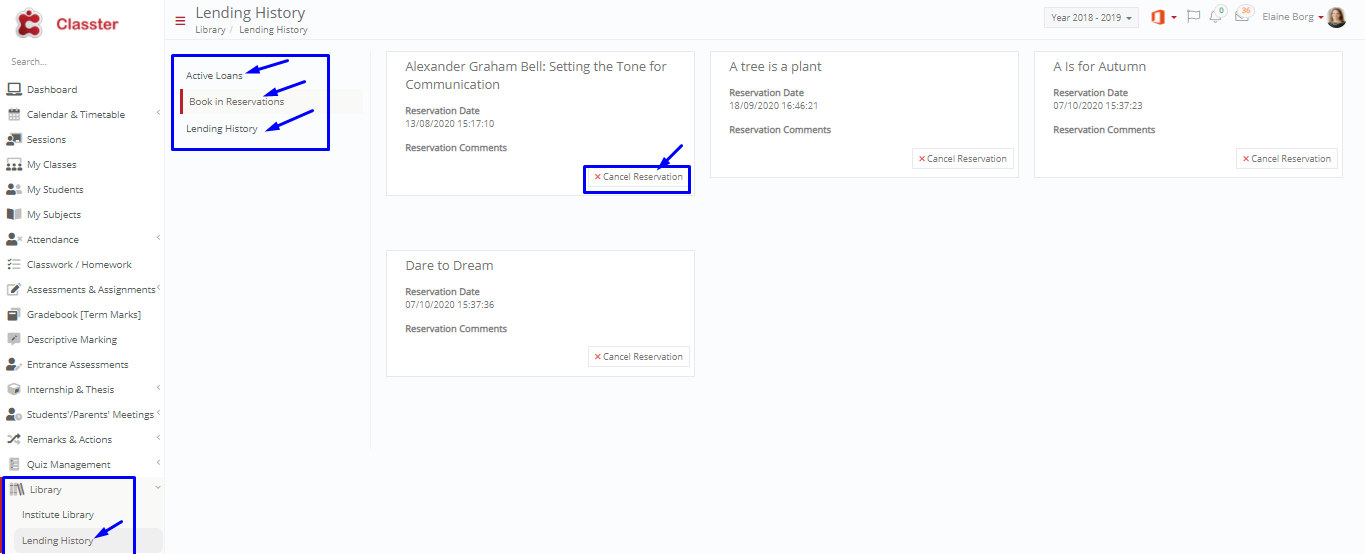
Task: Click Elaine Borg's avatar picture
Action: point(1336,17)
